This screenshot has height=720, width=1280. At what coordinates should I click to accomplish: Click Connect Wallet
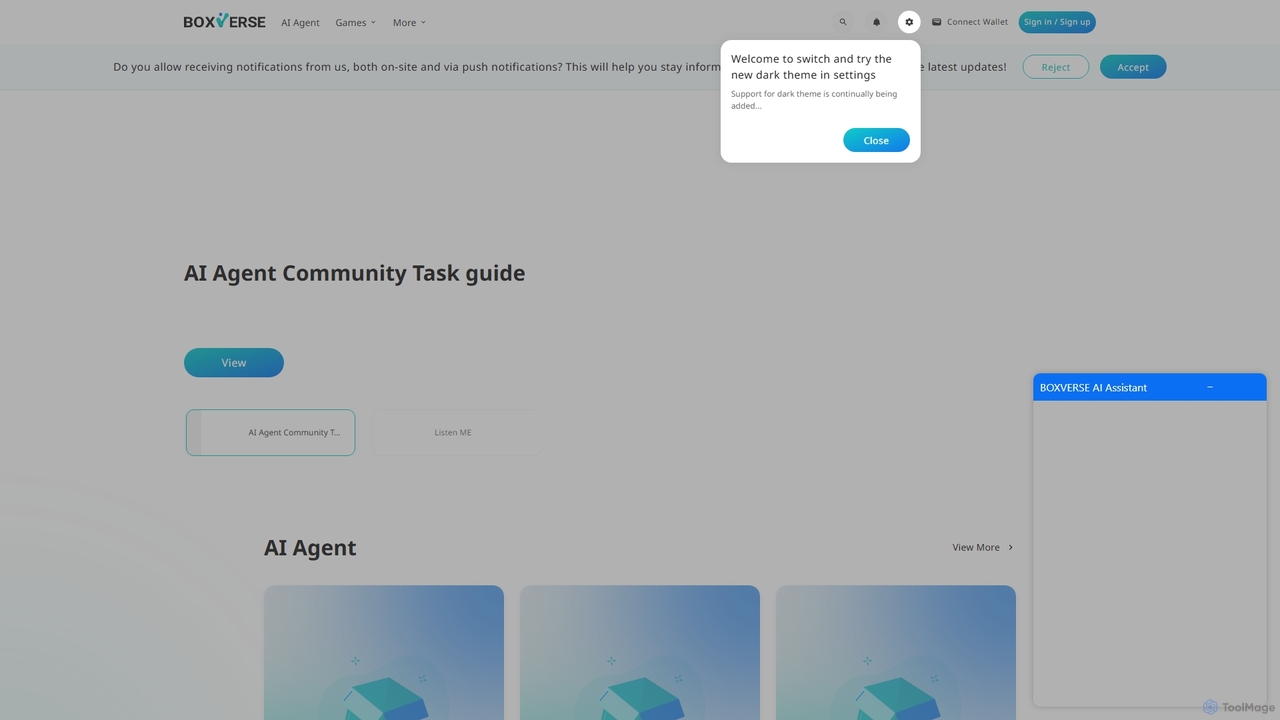pos(970,22)
